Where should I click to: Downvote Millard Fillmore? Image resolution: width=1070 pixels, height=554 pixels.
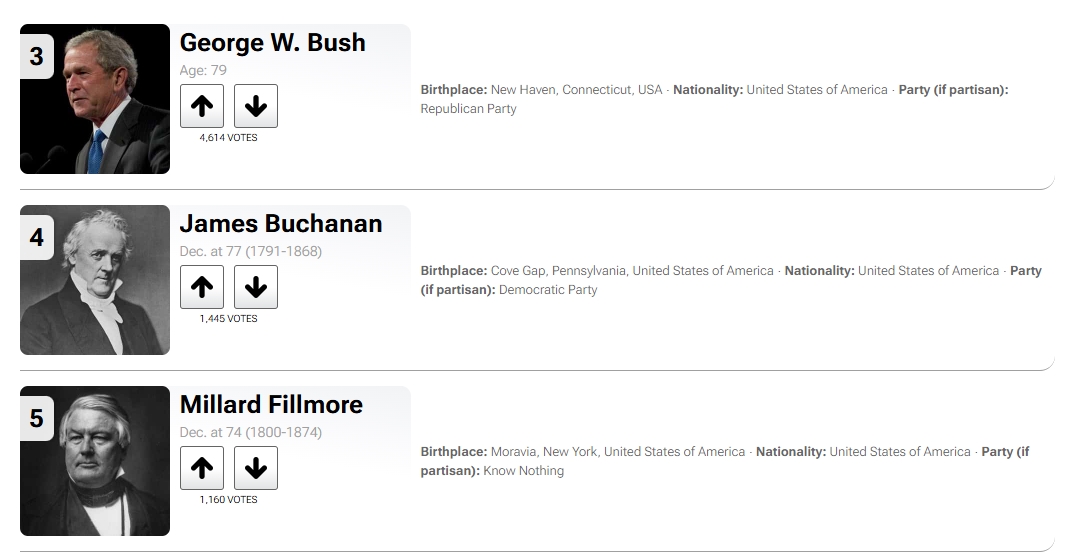(x=256, y=468)
